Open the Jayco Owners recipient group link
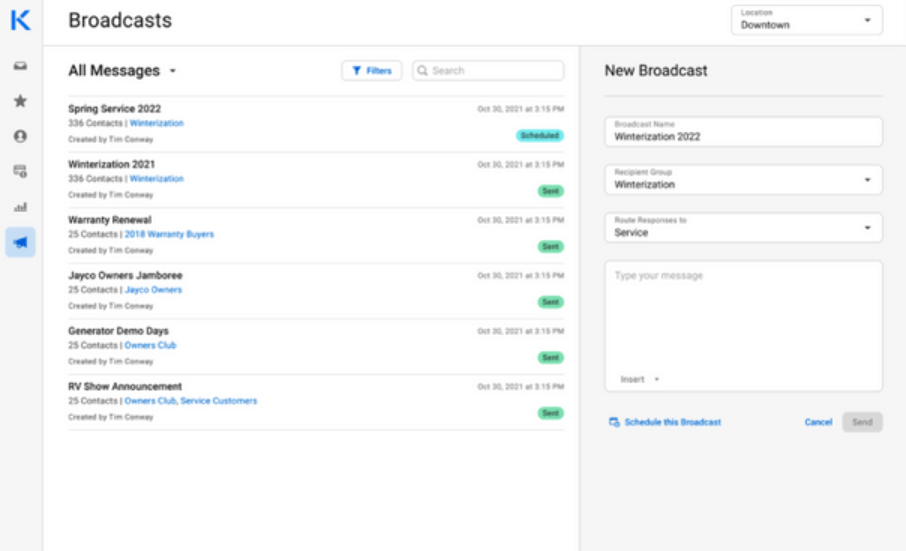 coord(153,290)
